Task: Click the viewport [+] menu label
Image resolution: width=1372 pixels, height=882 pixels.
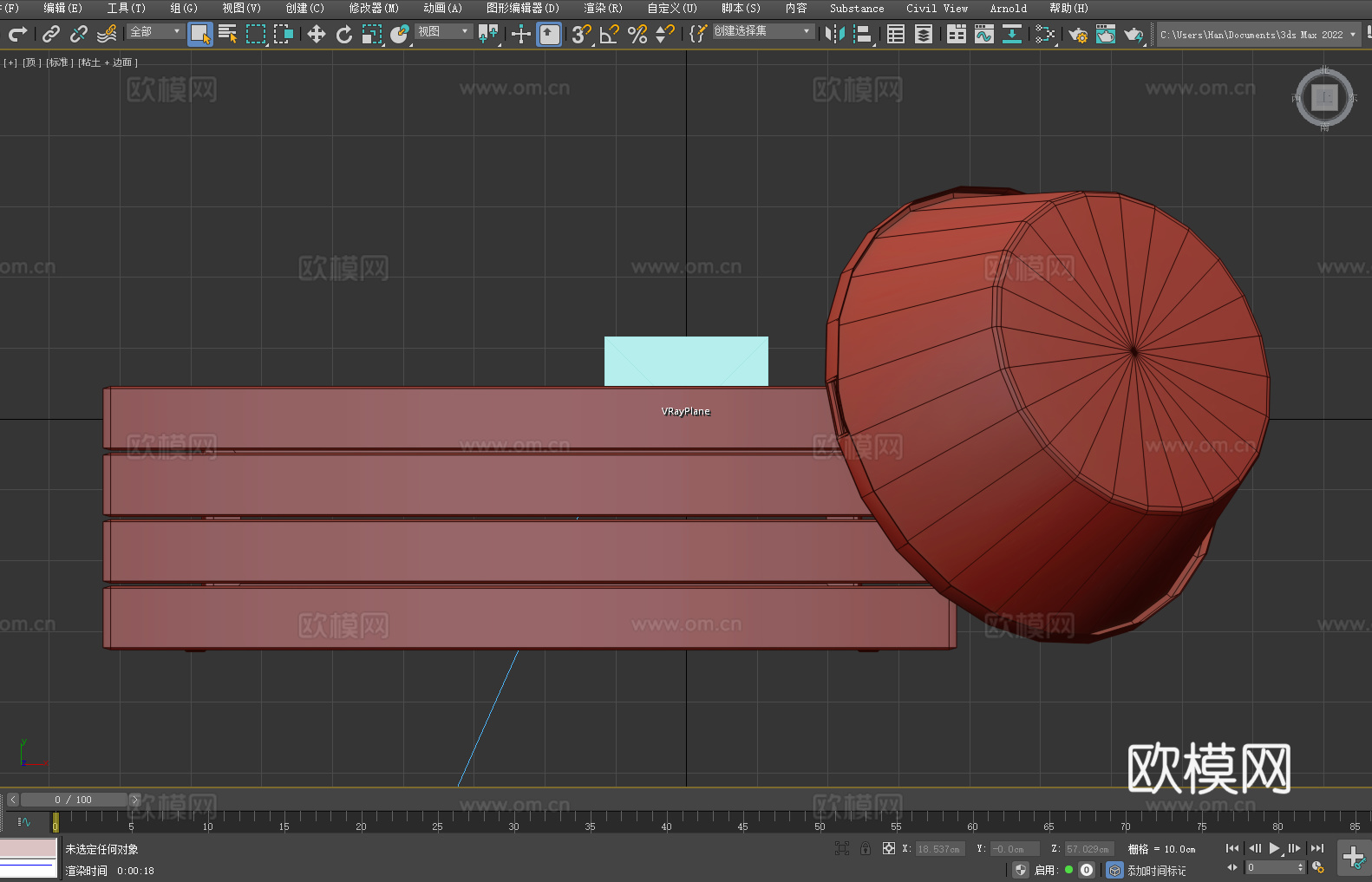Action: tap(10, 62)
